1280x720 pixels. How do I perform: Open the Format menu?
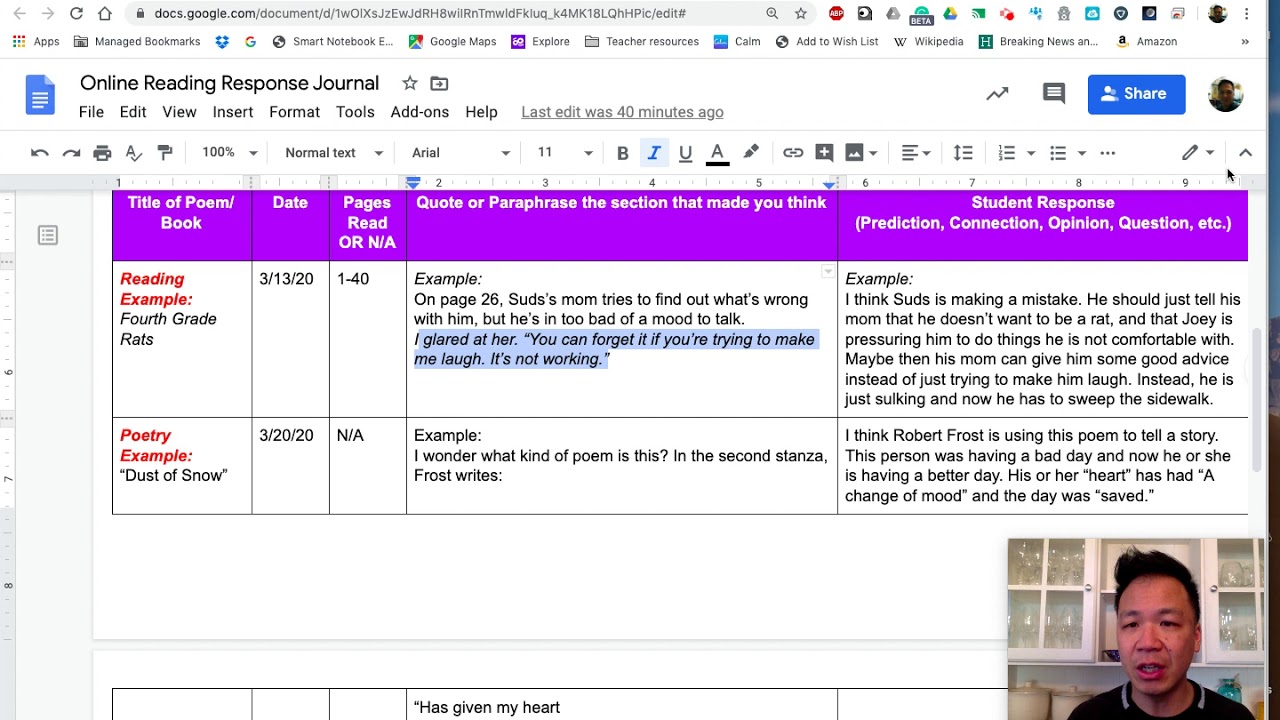[294, 112]
